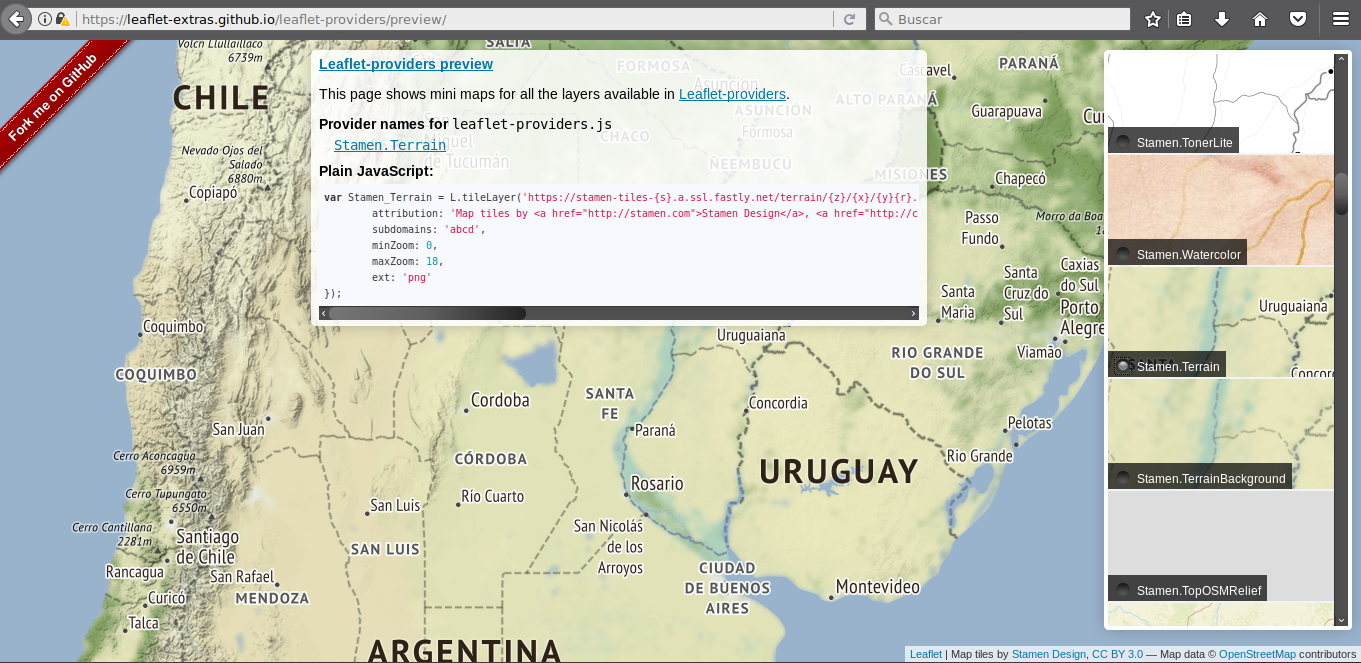Select the Stamen.TonerLite layer radio button

[1123, 142]
